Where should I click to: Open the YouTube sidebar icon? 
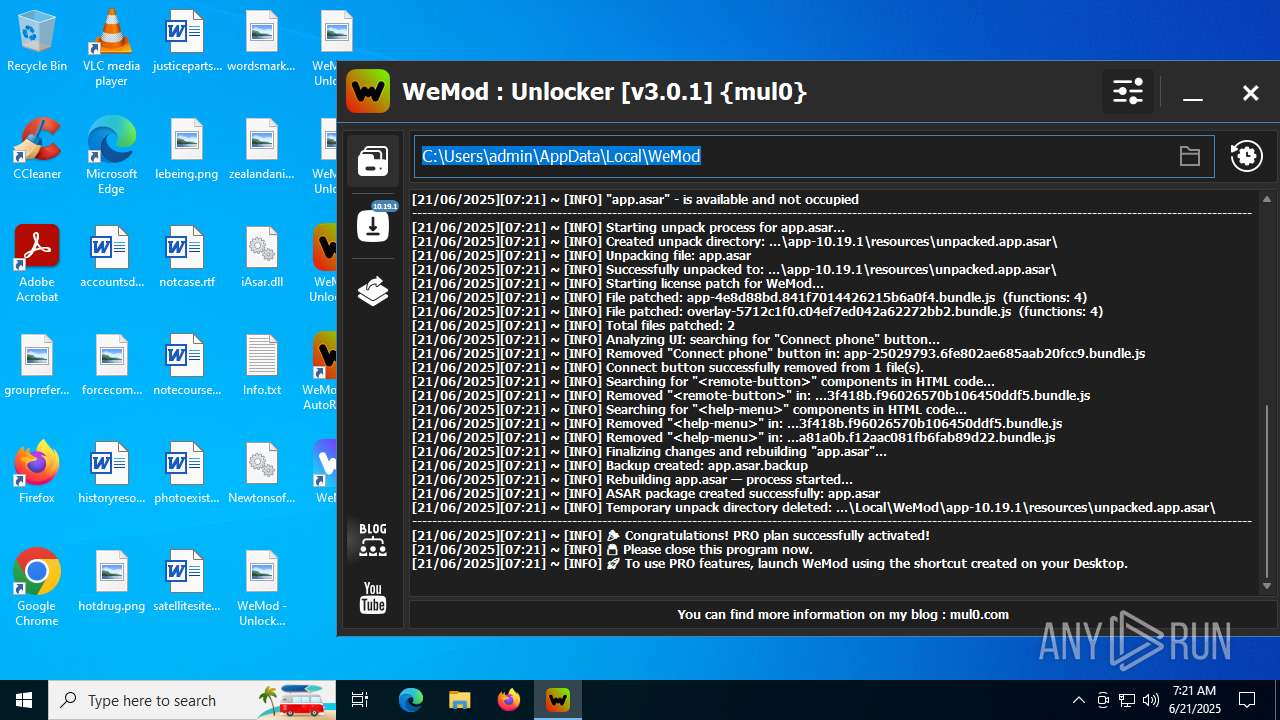[373, 598]
